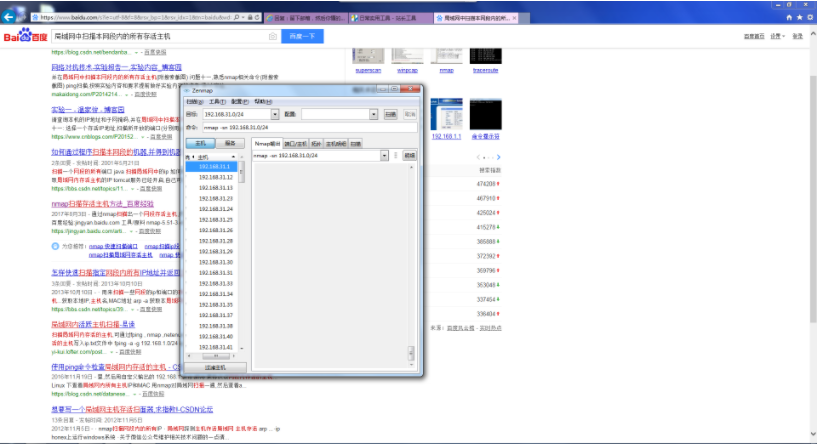This screenshot has height=444, width=819.
Task: Open the browser home icon
Action: (x=789, y=17)
